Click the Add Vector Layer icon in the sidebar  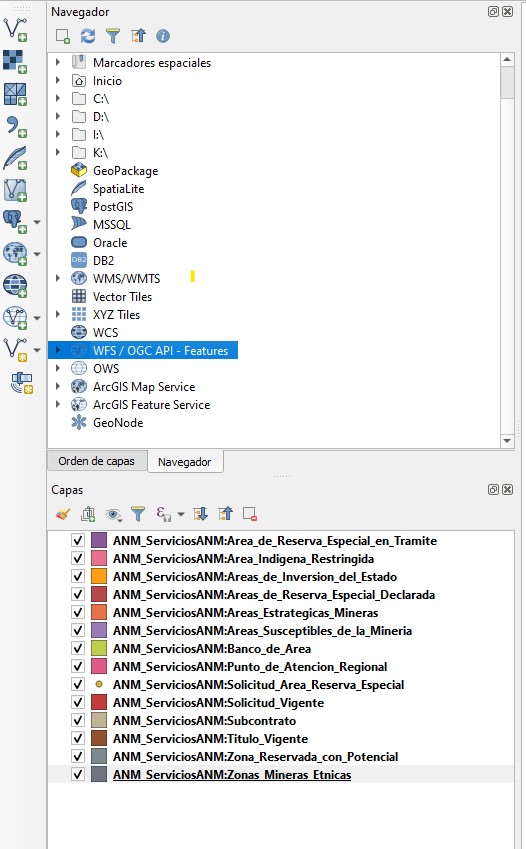click(x=15, y=30)
